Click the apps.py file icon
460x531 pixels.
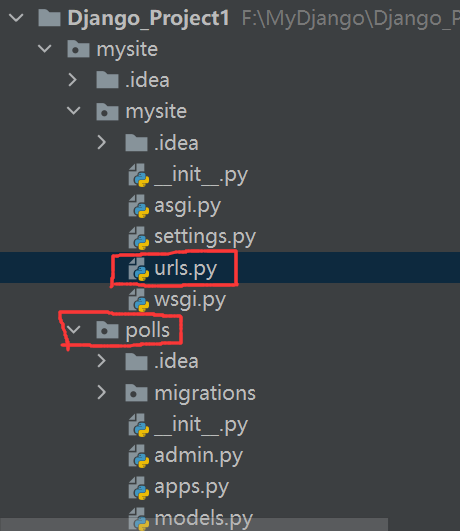(x=139, y=488)
